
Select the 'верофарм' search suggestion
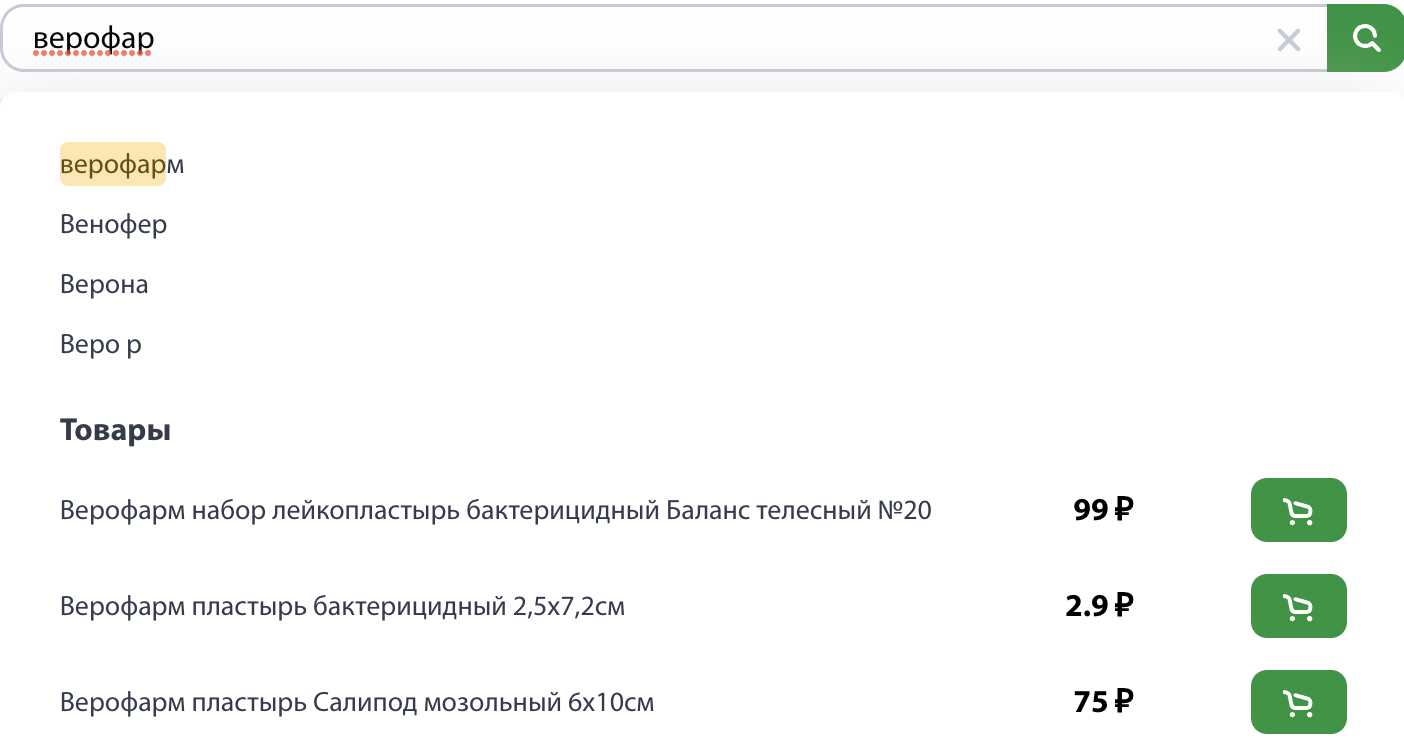(122, 164)
